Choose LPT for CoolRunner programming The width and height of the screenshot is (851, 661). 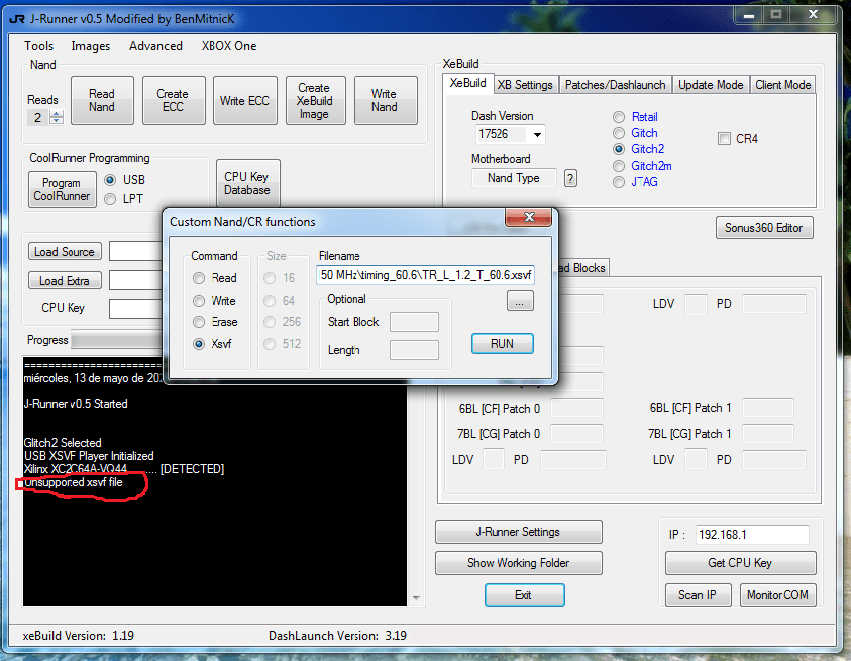pos(110,199)
